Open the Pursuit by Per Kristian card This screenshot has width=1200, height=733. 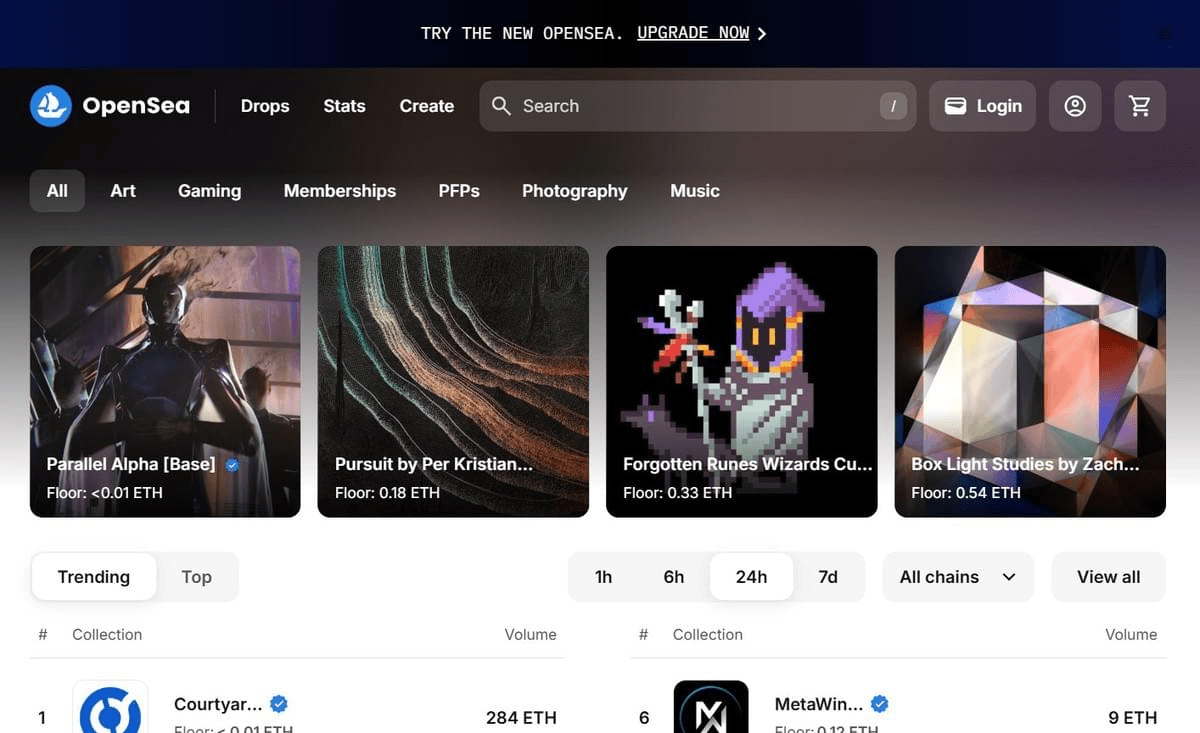[453, 382]
